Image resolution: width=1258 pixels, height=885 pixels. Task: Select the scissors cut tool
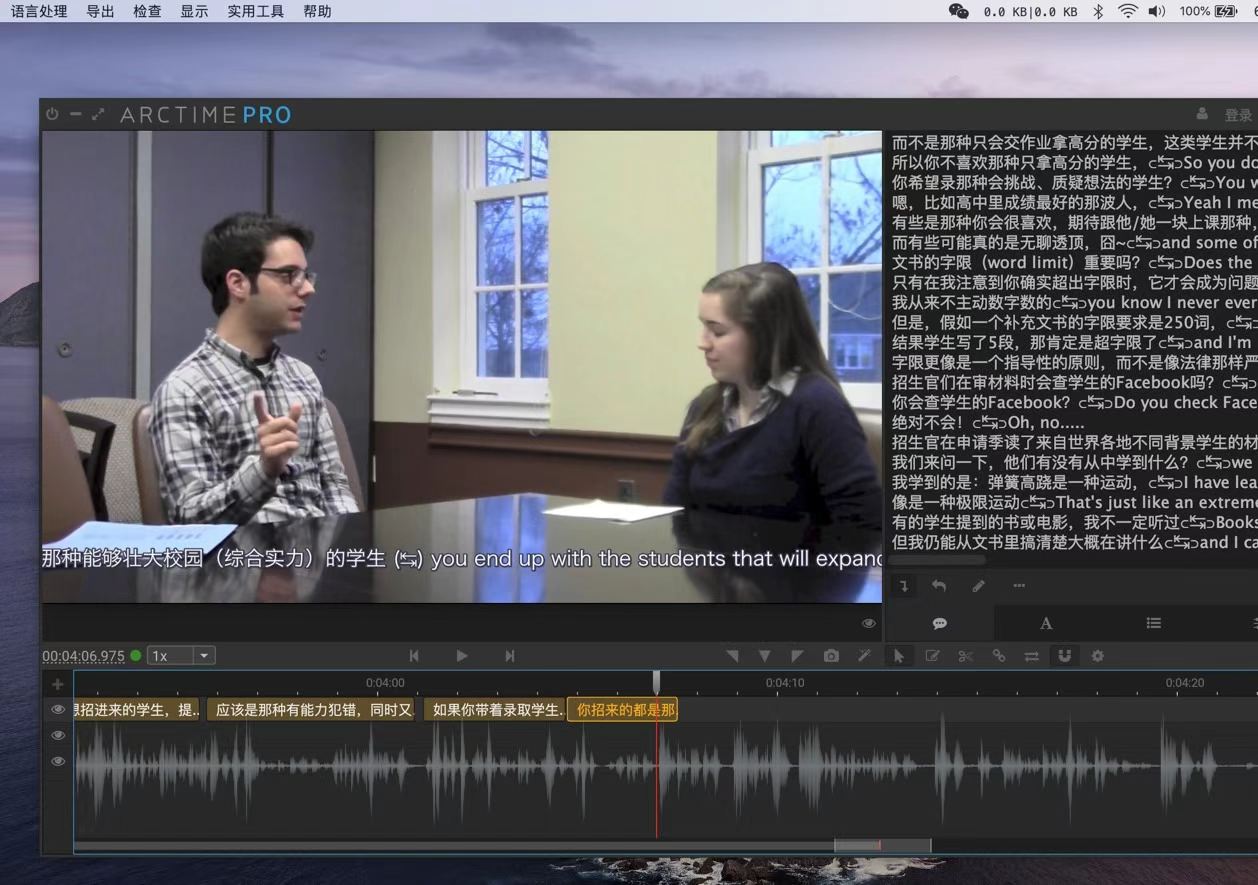(965, 656)
